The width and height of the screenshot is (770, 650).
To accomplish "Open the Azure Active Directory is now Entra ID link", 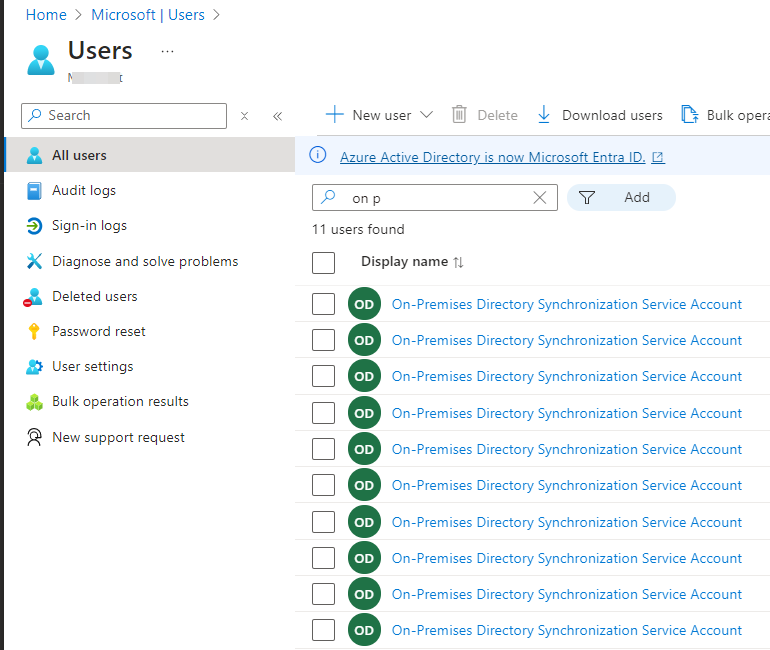I will tap(493, 157).
